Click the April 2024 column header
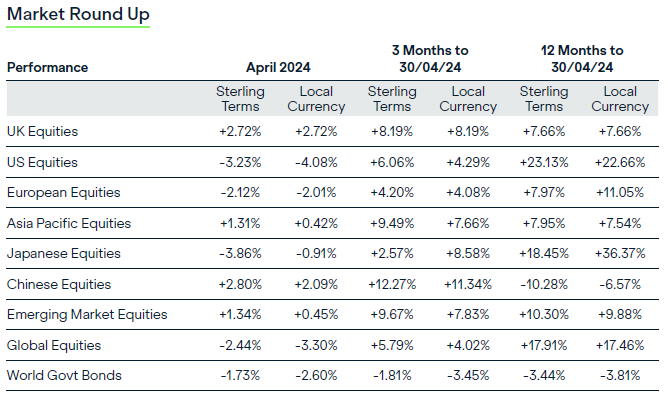Image resolution: width=668 pixels, height=397 pixels. (278, 67)
